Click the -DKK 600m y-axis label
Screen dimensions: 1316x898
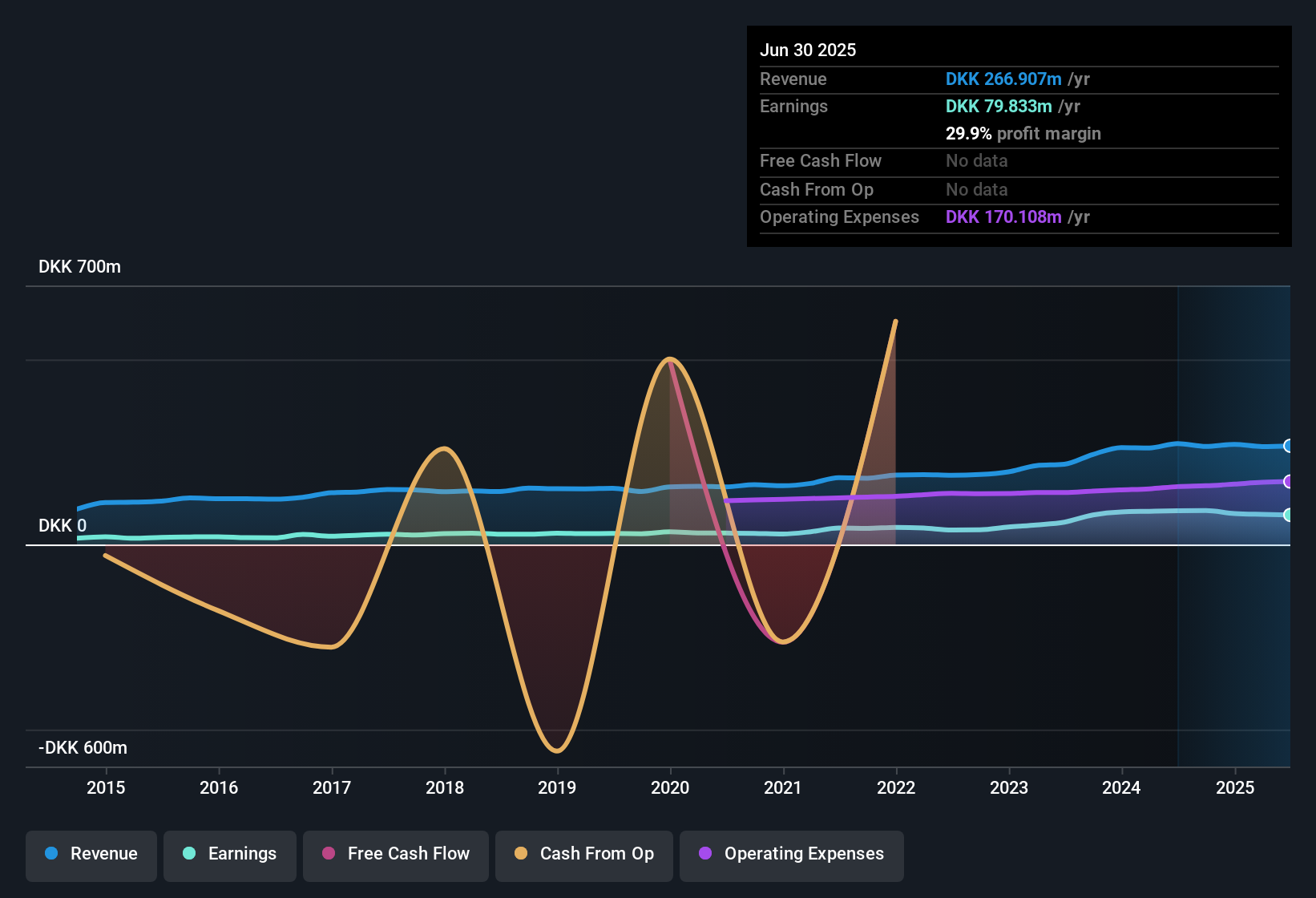pyautogui.click(x=83, y=748)
